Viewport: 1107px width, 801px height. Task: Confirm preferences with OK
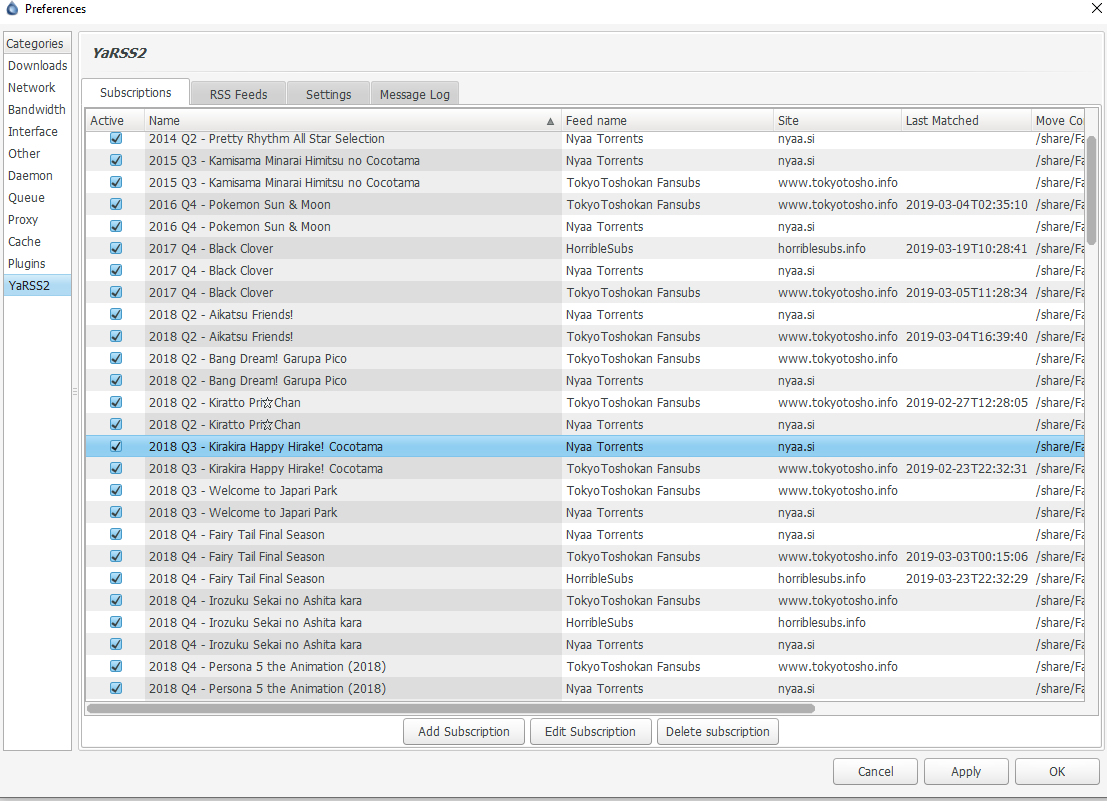click(1057, 771)
